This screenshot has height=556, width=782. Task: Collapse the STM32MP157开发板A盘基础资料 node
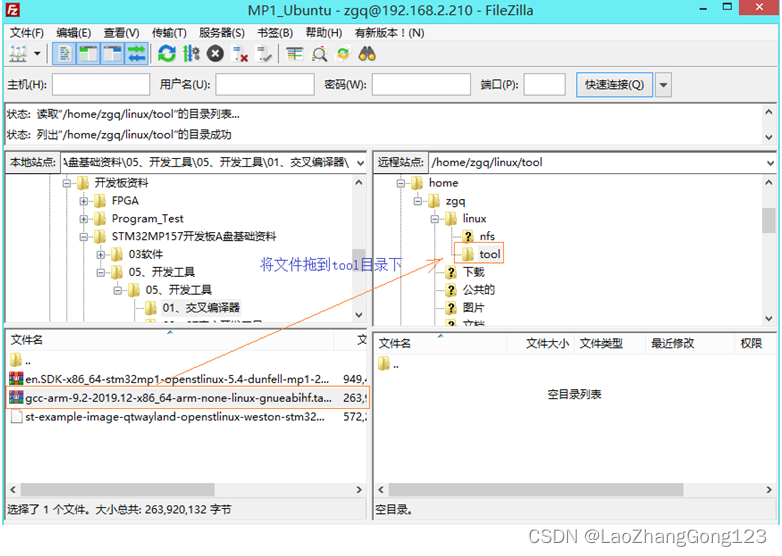(83, 237)
